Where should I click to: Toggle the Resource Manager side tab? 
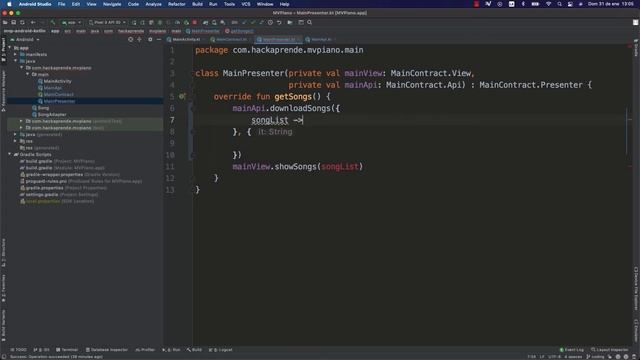[3, 90]
